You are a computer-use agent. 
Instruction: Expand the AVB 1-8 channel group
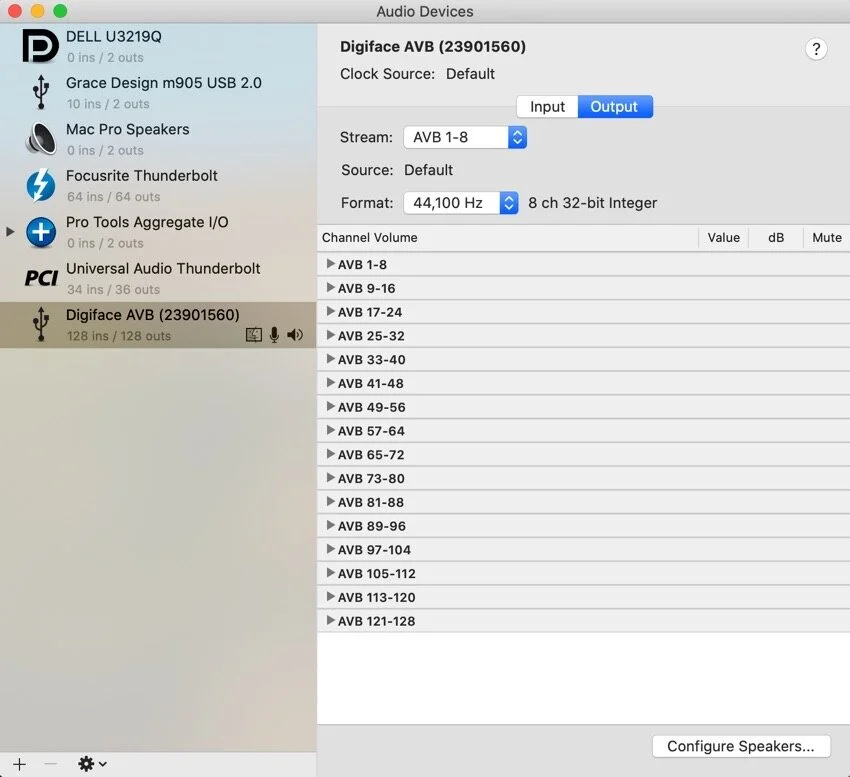pos(330,264)
